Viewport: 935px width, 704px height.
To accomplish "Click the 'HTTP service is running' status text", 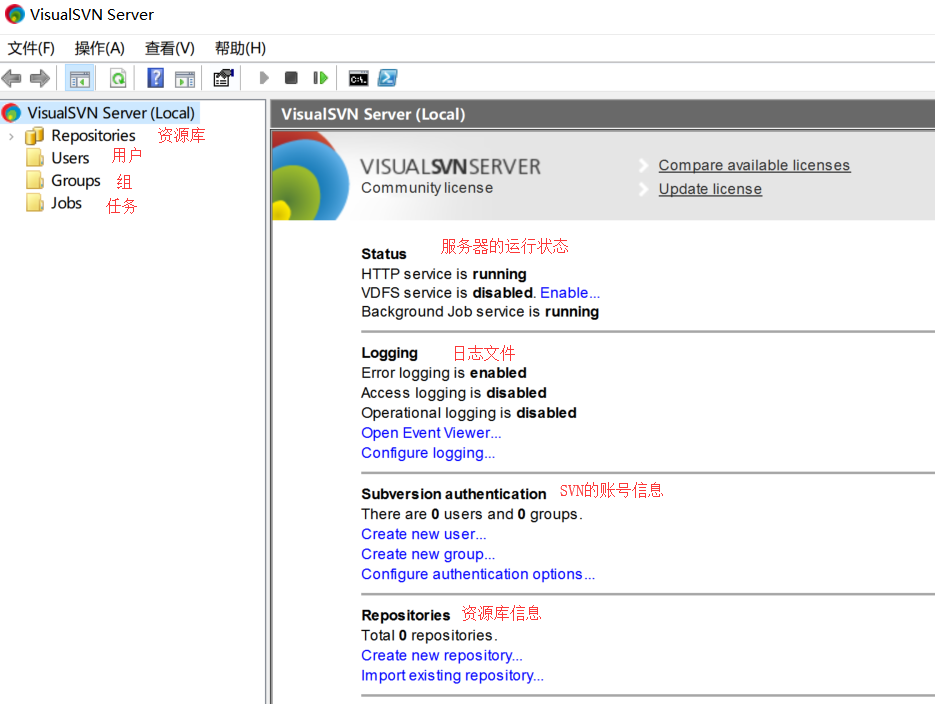I will pyautogui.click(x=444, y=274).
